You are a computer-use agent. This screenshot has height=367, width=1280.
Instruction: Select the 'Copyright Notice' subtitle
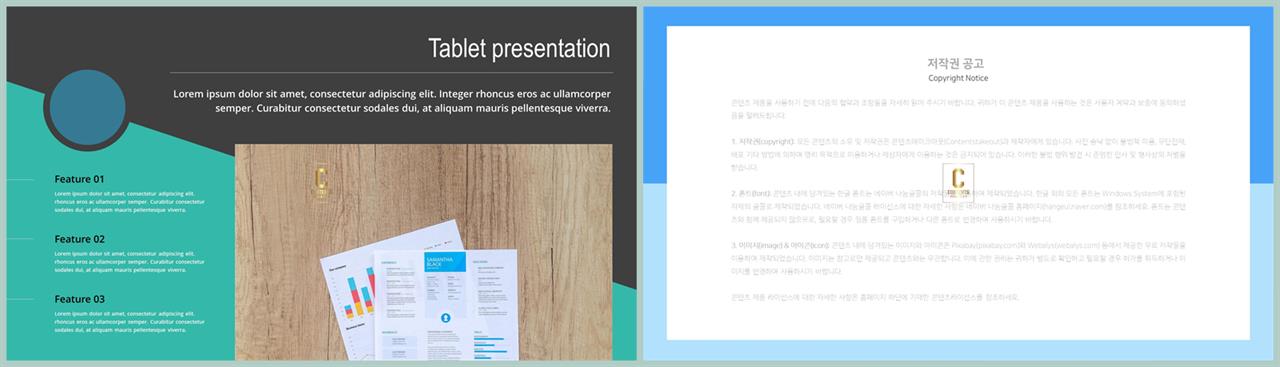click(x=958, y=77)
